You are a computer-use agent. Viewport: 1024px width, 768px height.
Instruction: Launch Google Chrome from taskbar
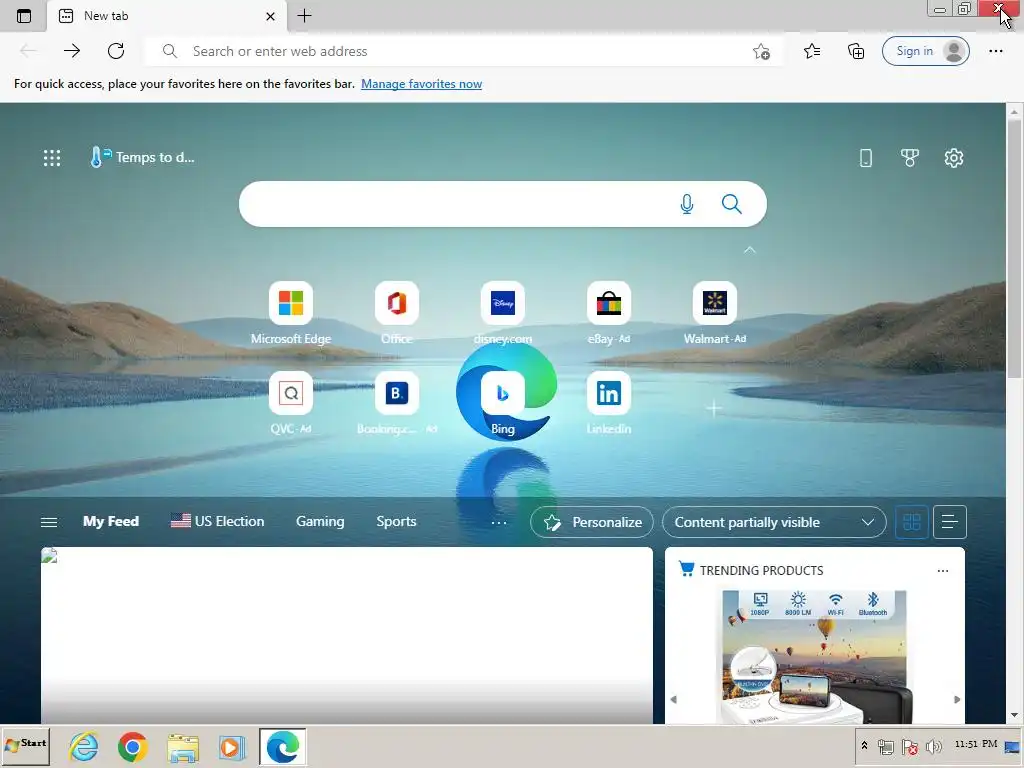133,746
